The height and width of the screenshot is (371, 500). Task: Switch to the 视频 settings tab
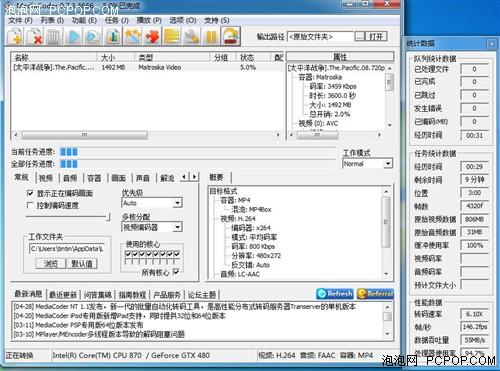click(x=46, y=178)
